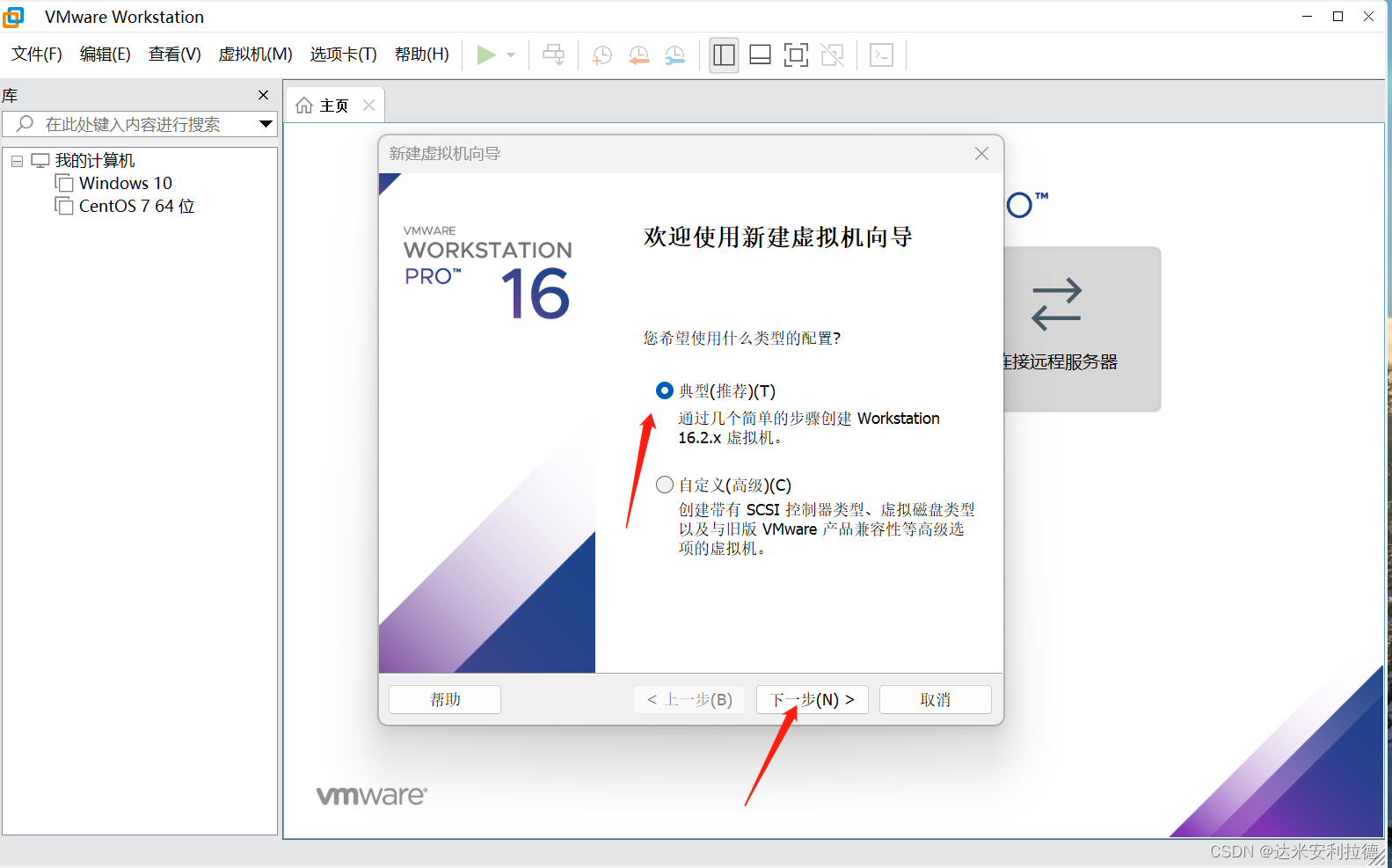Open the 文件(F) menu
The width and height of the screenshot is (1392, 868).
point(37,55)
